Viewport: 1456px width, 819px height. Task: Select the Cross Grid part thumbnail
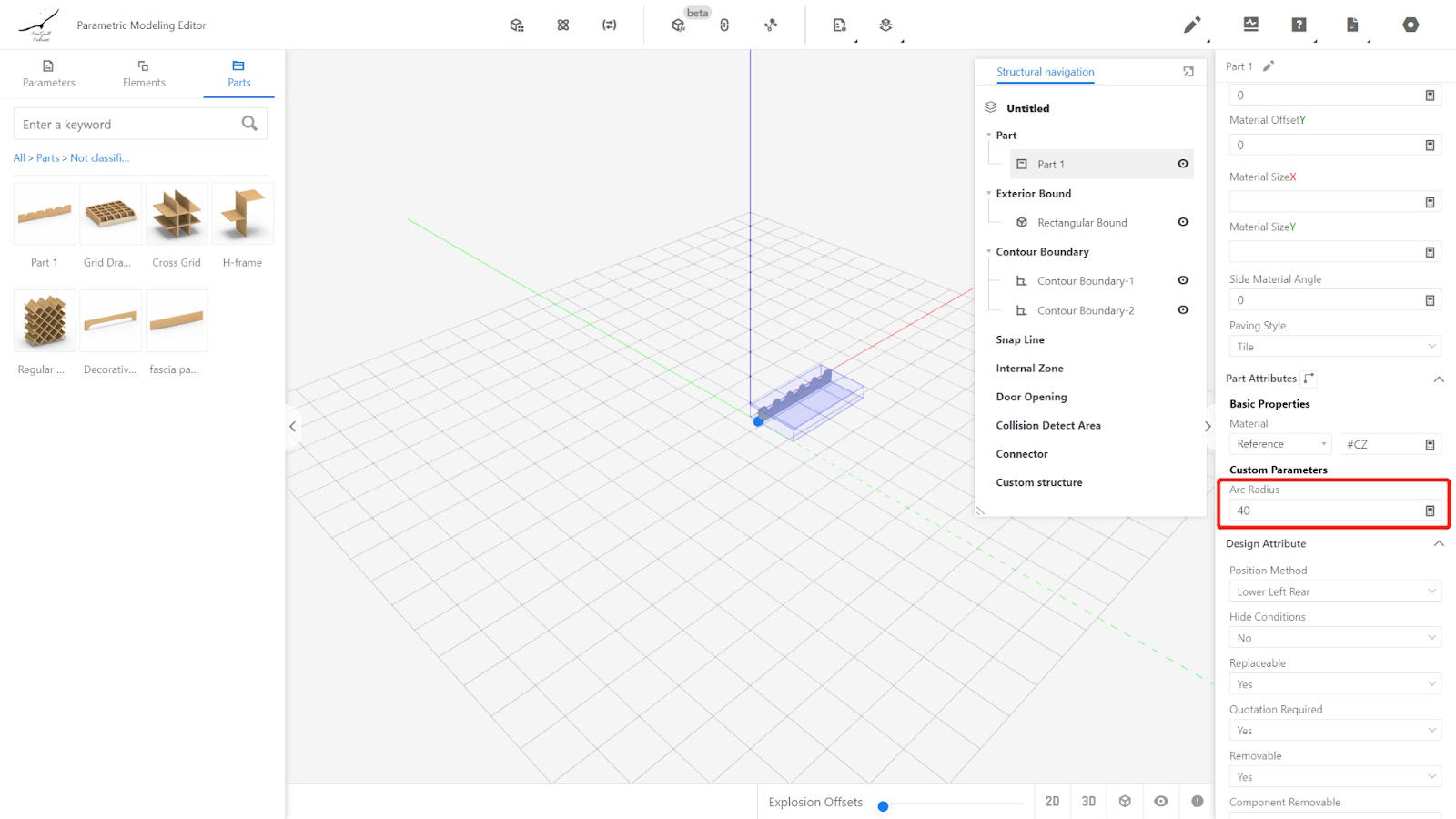tap(177, 215)
